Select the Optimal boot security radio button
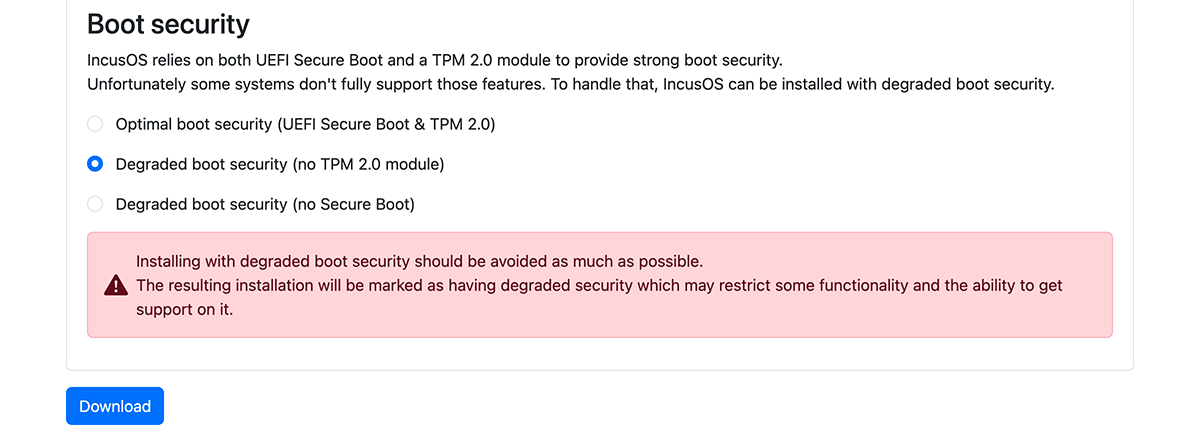Screen dimensions: 1200x426 click(95, 124)
